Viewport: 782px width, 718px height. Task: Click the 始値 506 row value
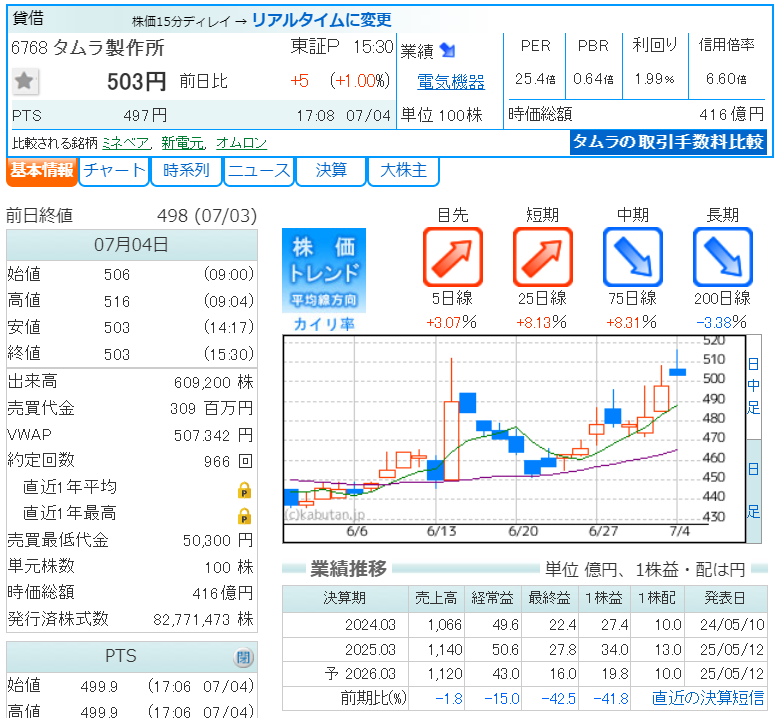pyautogui.click(x=117, y=275)
